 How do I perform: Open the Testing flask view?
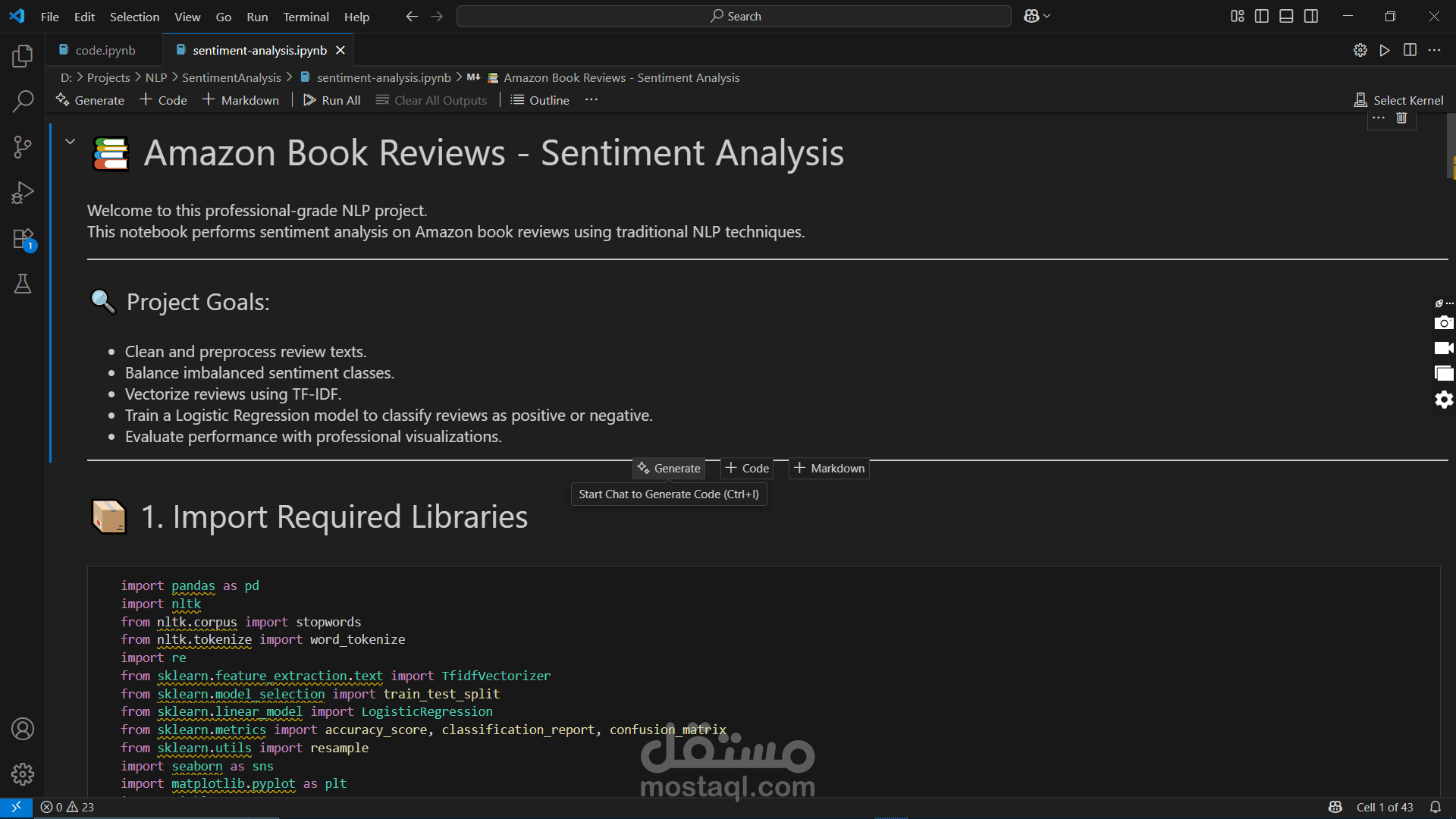tap(23, 284)
